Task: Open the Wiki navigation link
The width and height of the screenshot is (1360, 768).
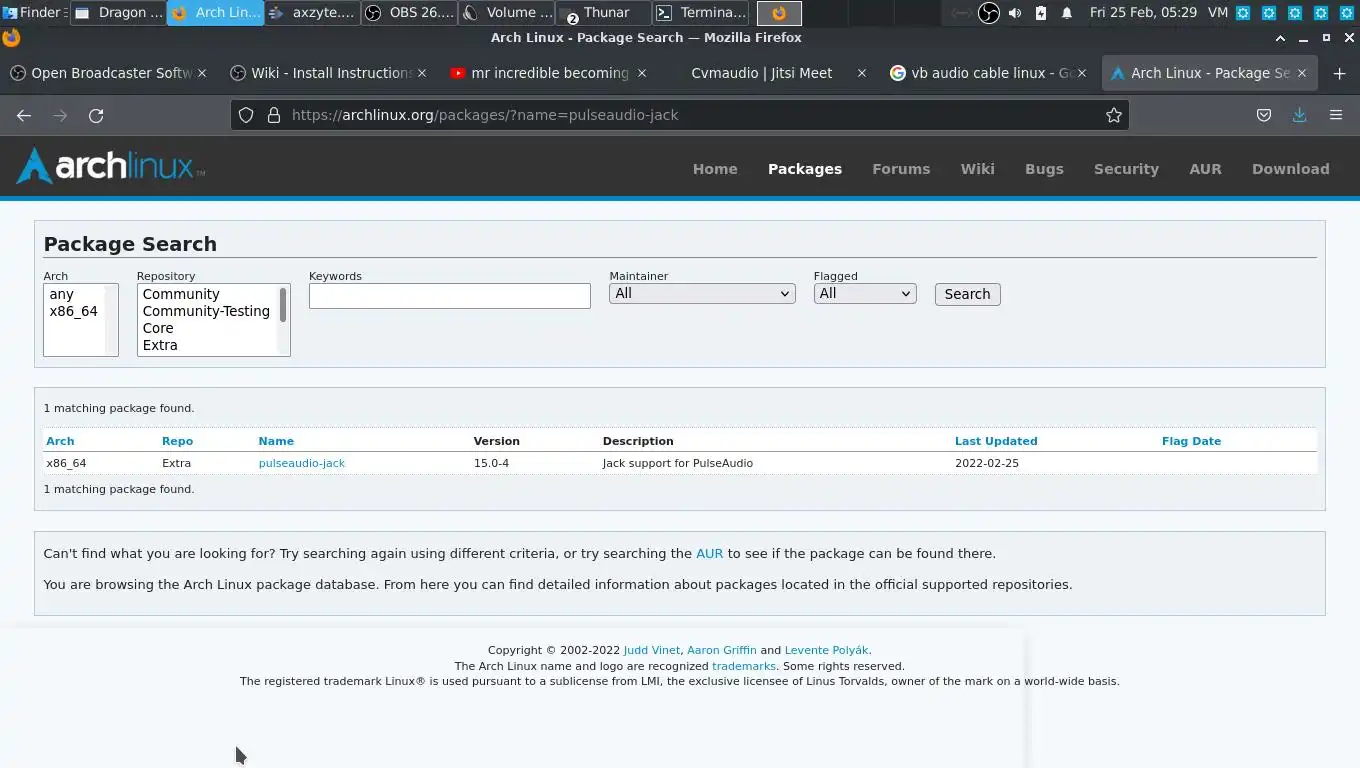Action: 977,169
